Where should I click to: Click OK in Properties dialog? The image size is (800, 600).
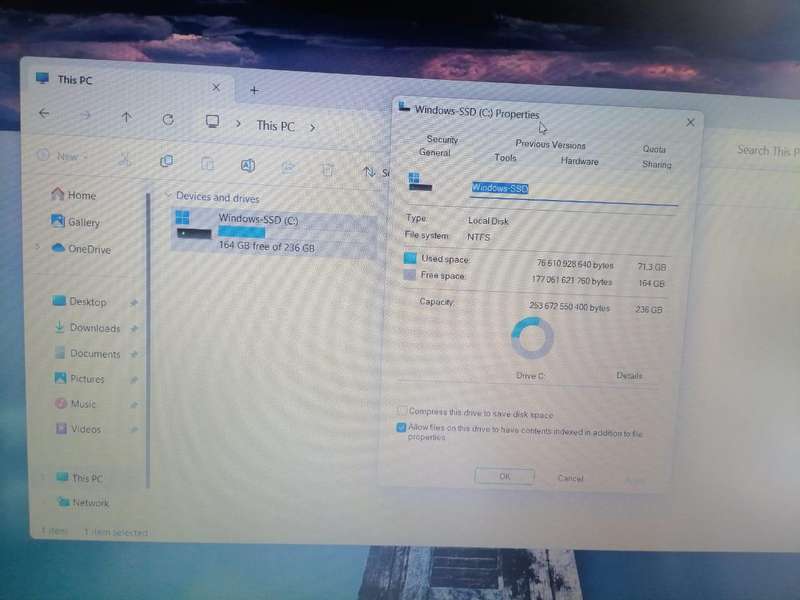tap(505, 476)
